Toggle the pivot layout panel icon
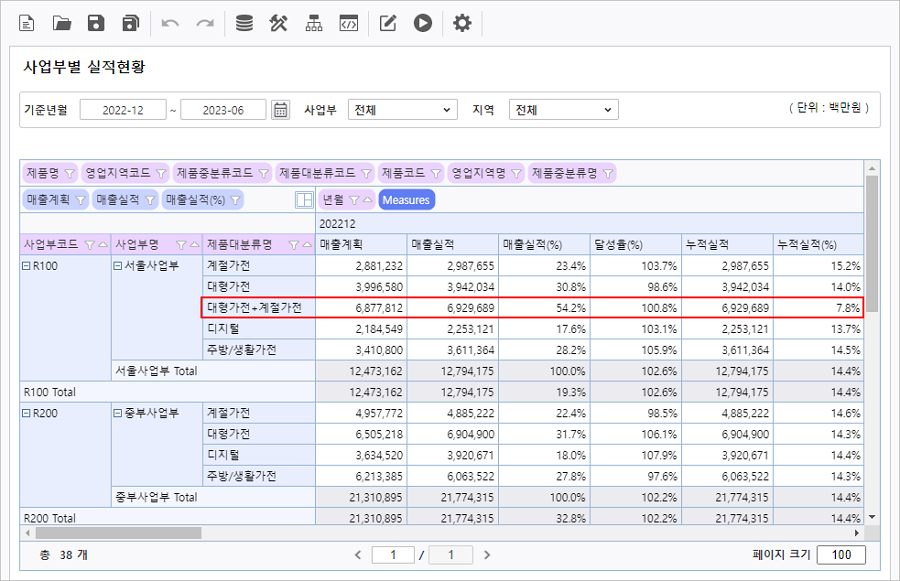The image size is (900, 581). click(304, 200)
